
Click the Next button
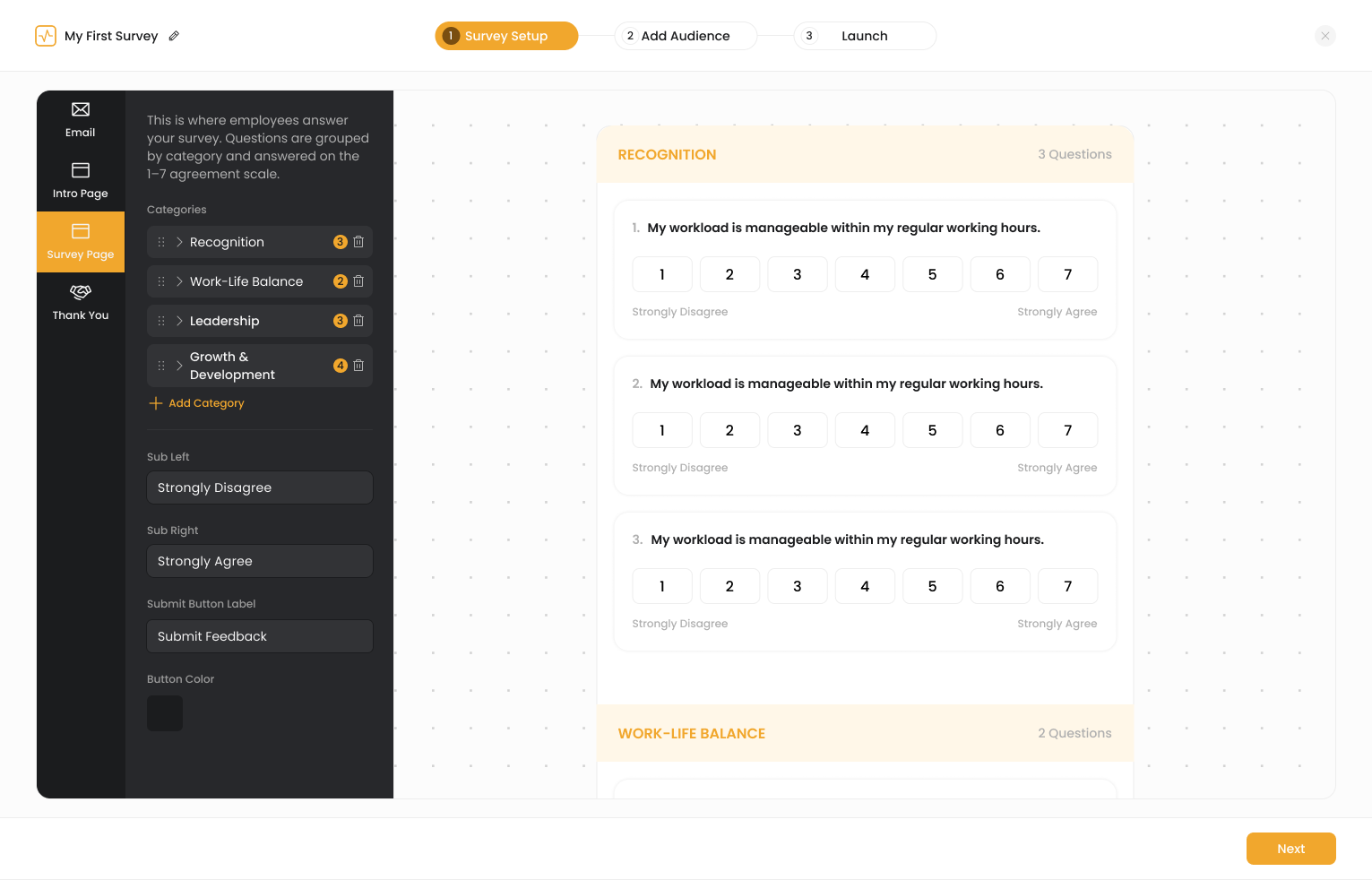[1290, 849]
